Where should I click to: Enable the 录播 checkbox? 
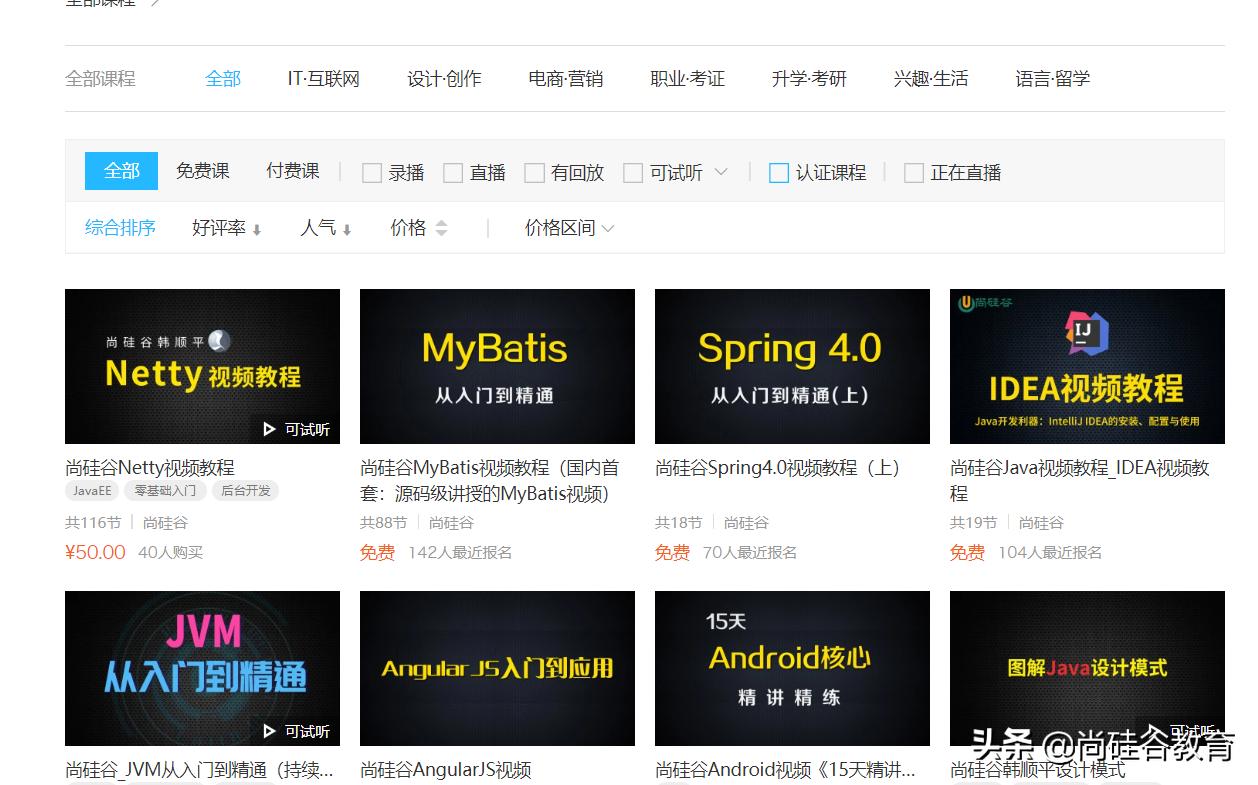tap(372, 173)
